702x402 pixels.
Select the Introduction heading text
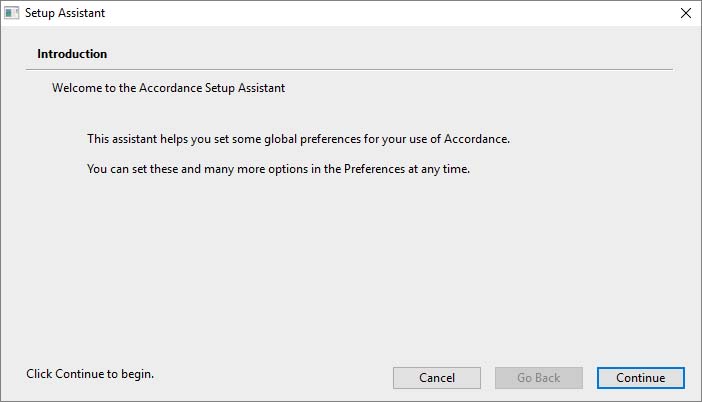[72, 54]
